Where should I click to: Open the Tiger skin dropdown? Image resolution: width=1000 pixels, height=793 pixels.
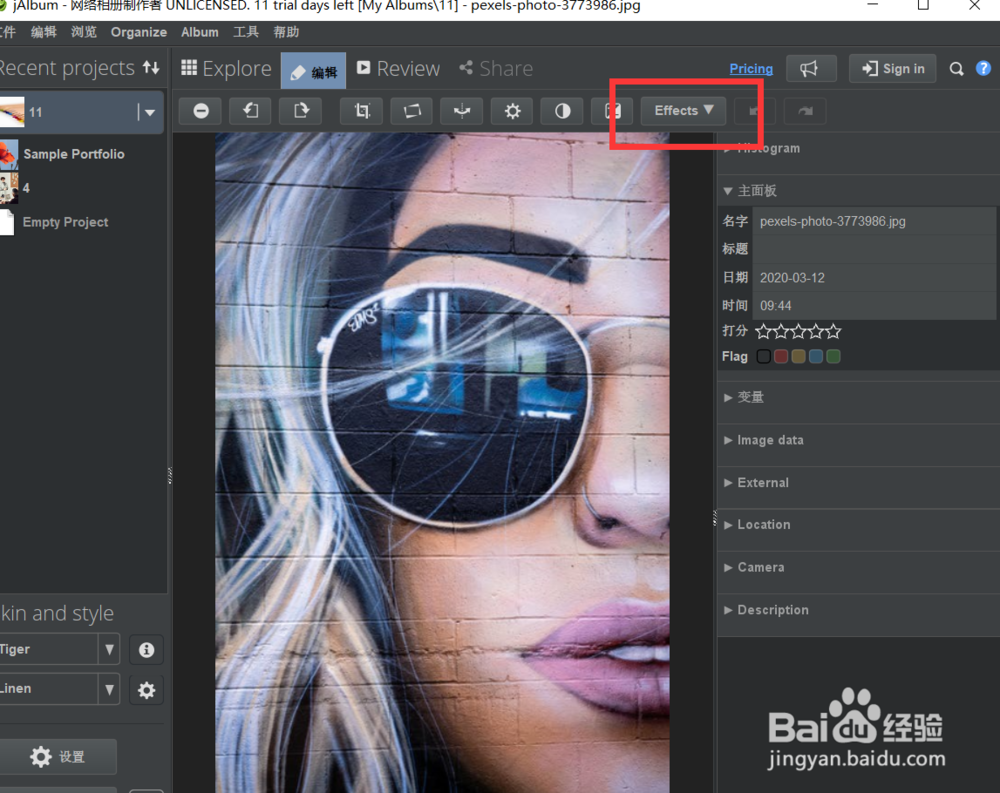click(x=109, y=649)
